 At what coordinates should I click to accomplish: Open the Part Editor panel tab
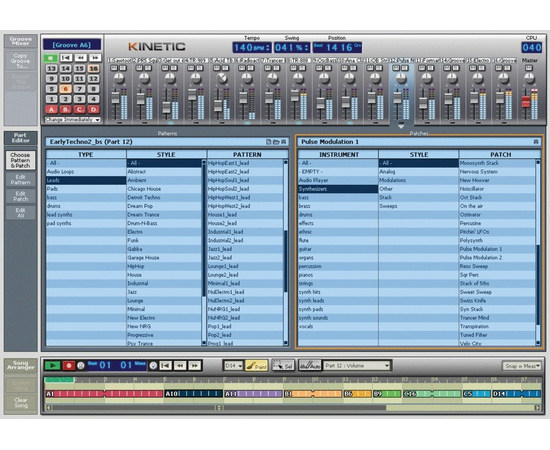point(21,138)
